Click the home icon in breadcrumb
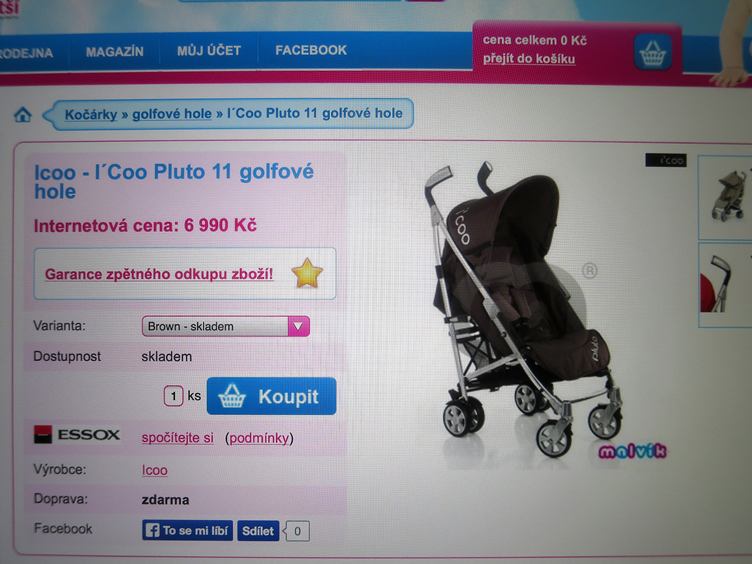The height and width of the screenshot is (564, 752). click(23, 115)
